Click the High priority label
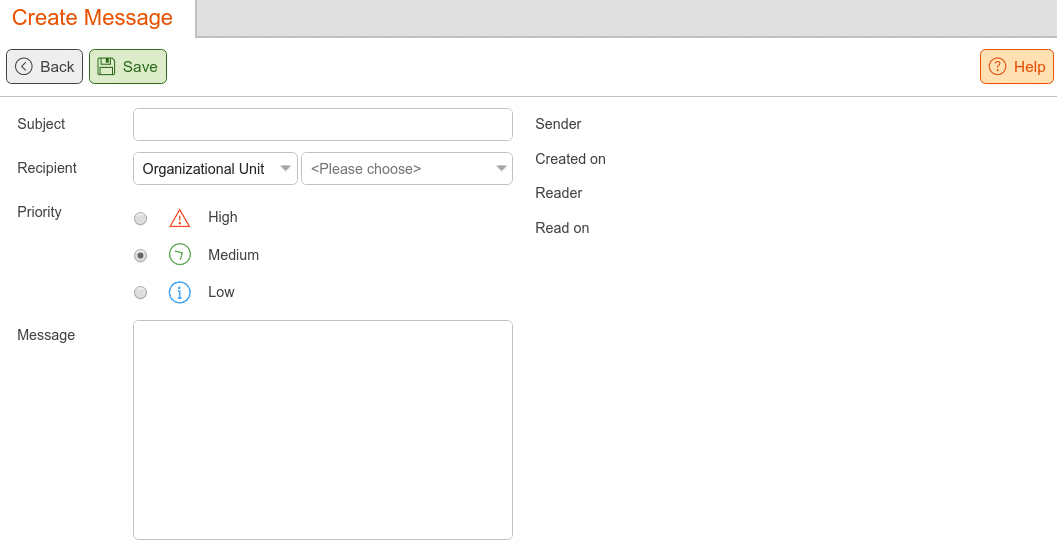Viewport: 1057px width, 550px height. tap(222, 217)
